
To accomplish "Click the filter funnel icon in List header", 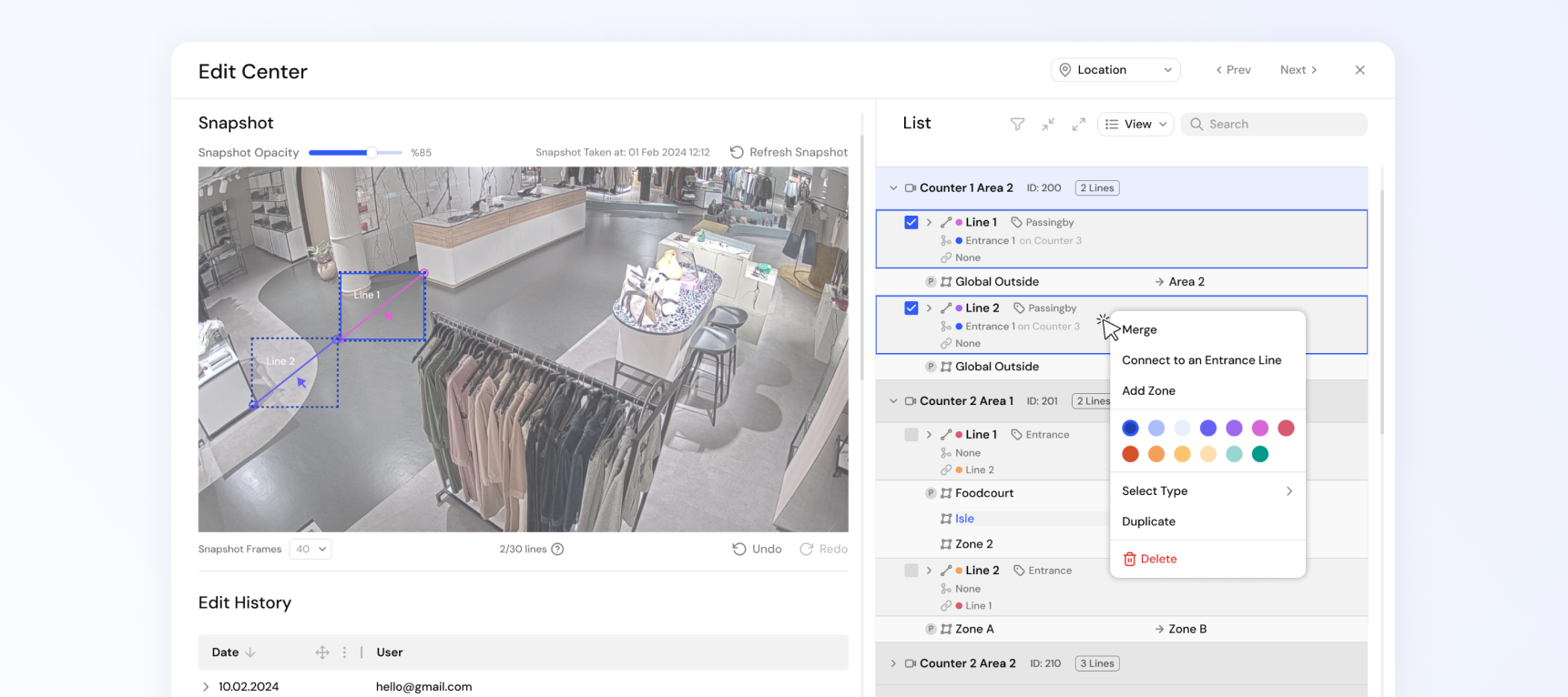I will (1017, 125).
